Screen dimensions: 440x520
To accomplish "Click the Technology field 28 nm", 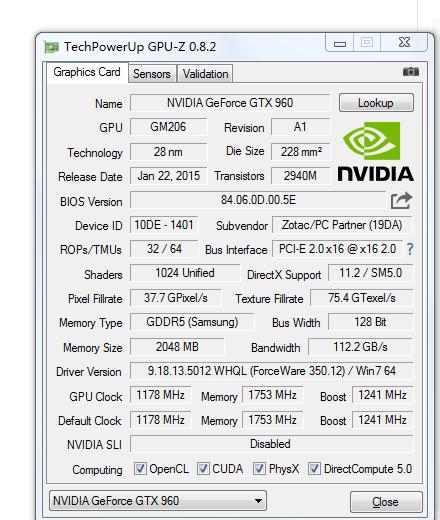I will 168,152.
